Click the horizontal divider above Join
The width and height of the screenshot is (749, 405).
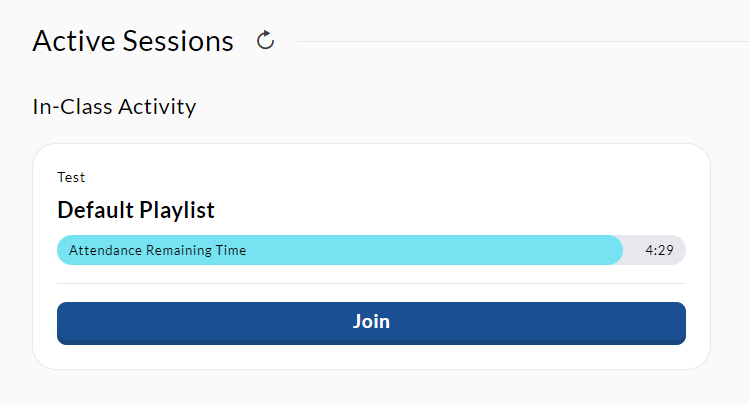[371, 283]
